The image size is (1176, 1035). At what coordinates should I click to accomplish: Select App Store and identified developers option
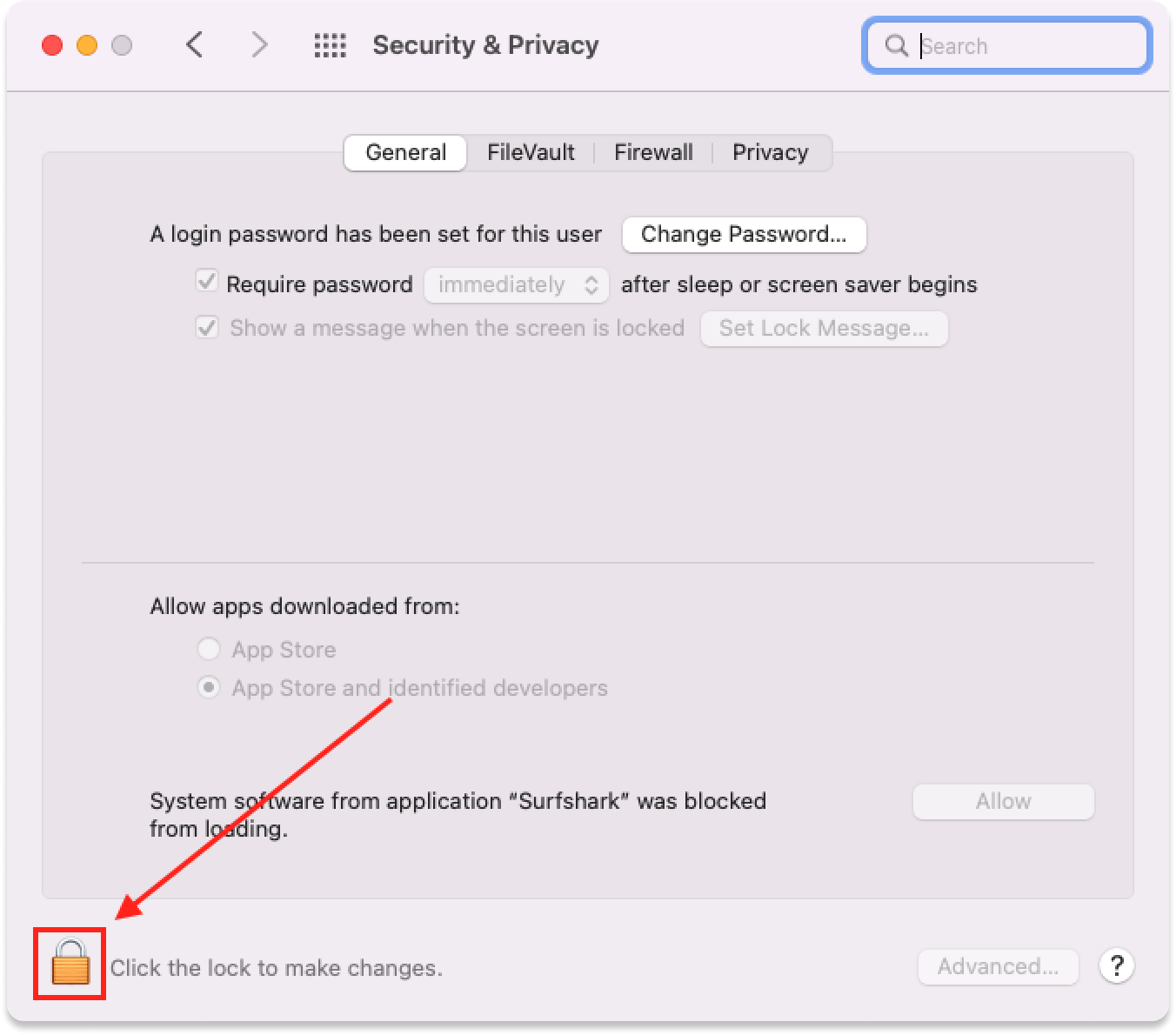(209, 688)
